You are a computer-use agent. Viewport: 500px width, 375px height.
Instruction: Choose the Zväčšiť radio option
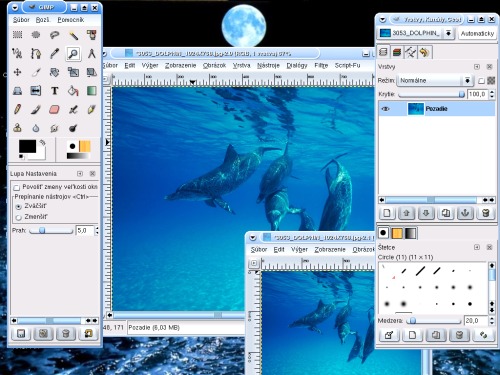18,207
